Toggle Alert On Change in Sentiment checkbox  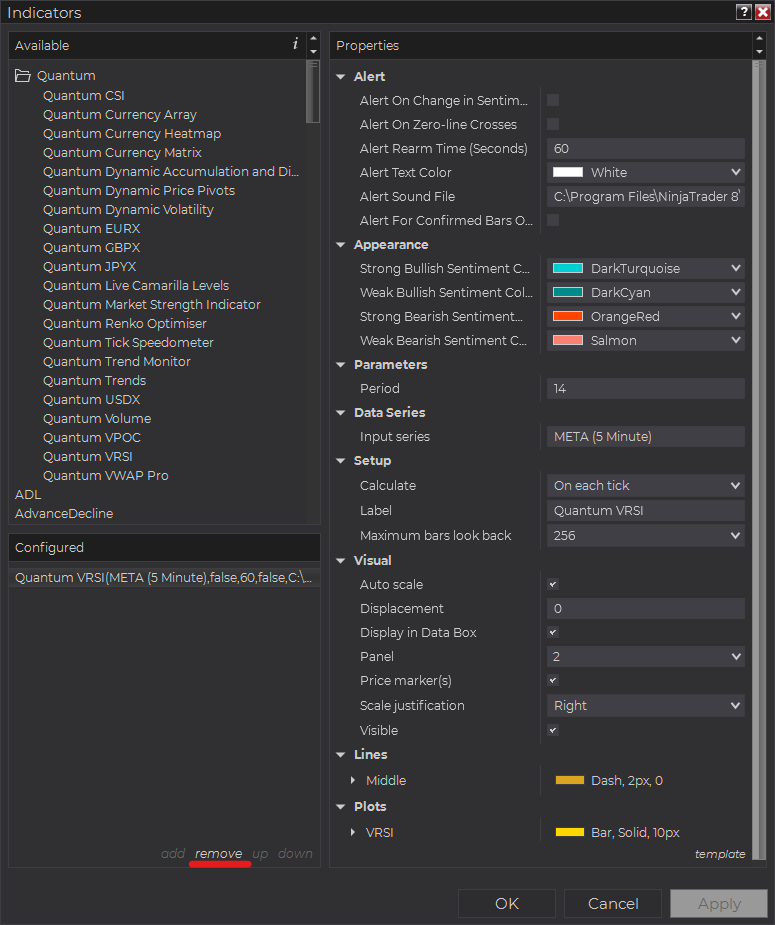click(553, 100)
